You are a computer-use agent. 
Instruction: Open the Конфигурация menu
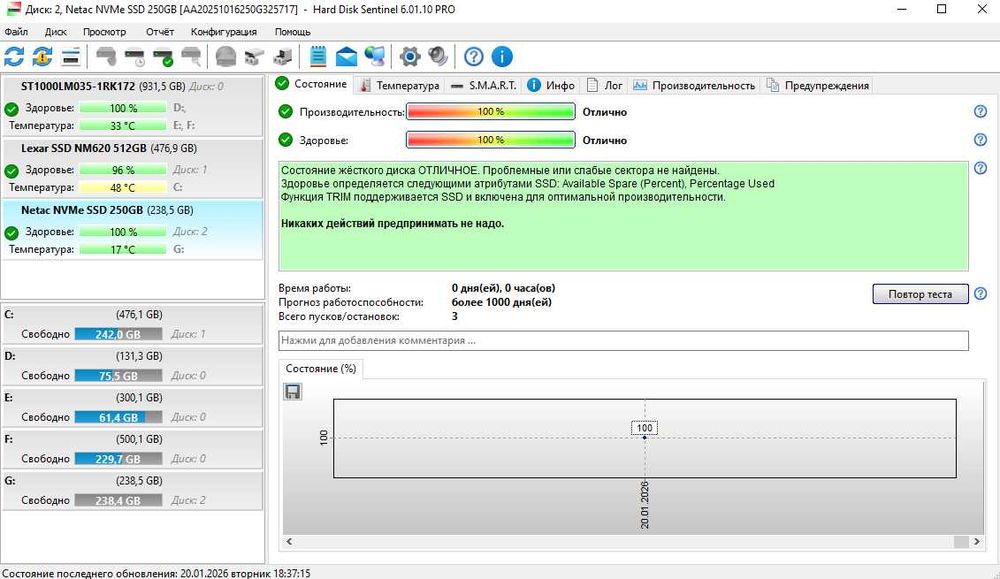tap(224, 32)
